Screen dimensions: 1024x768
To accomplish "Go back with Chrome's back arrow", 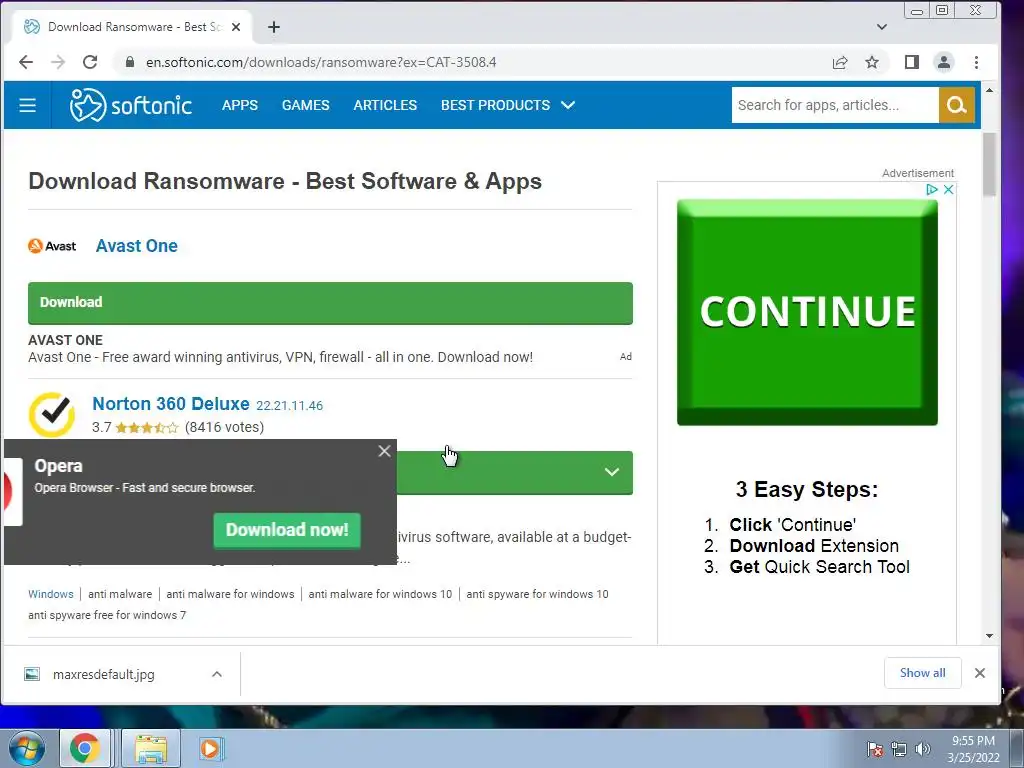I will 25,62.
